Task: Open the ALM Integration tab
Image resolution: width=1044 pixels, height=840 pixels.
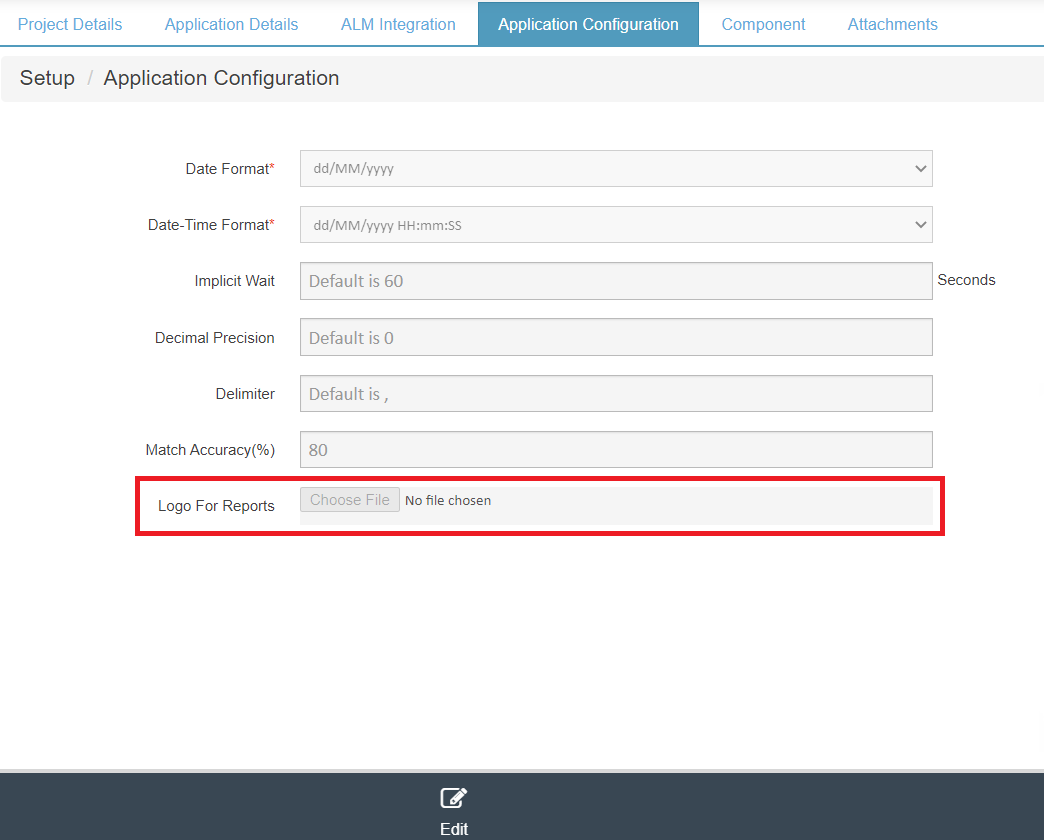Action: point(398,25)
